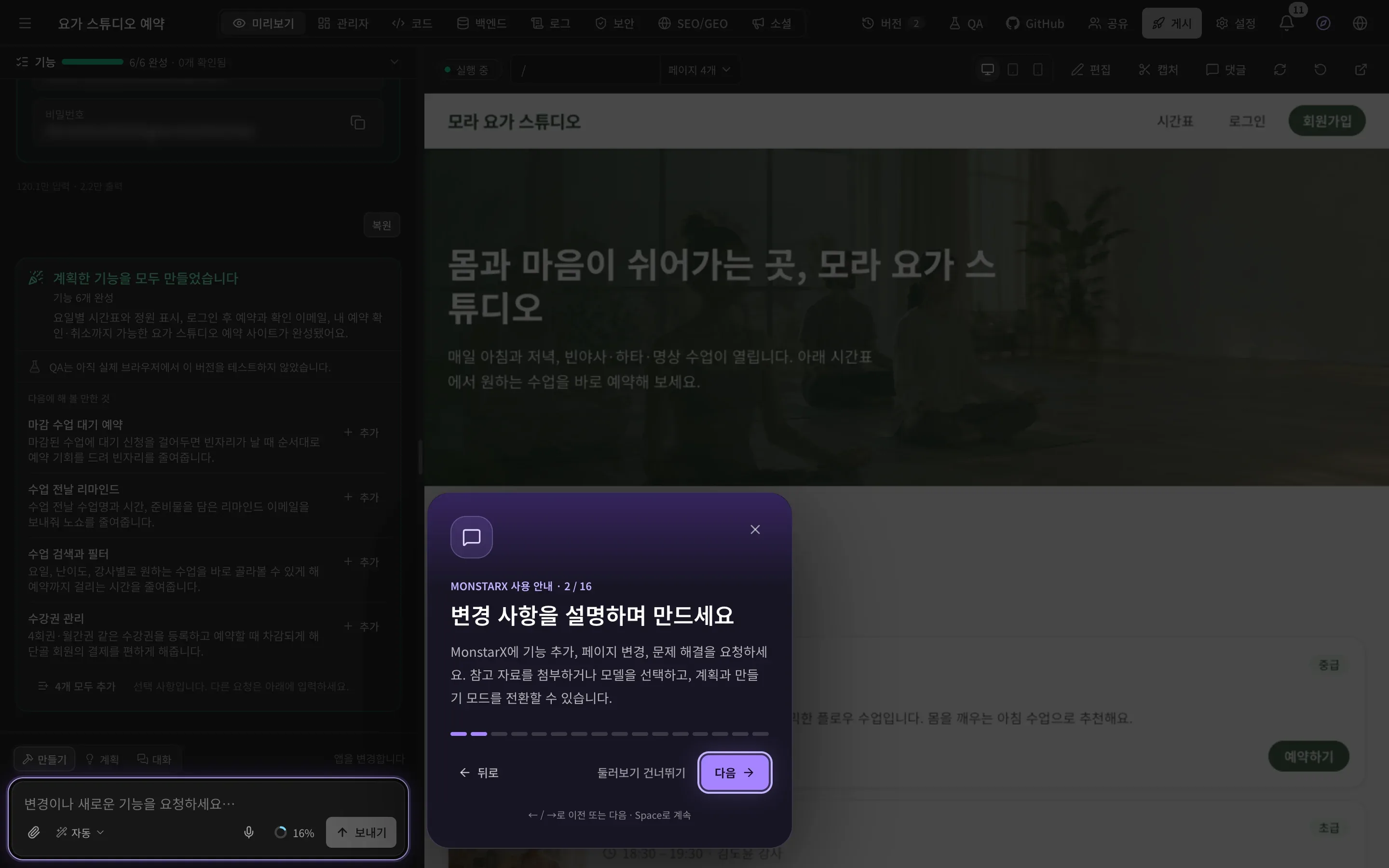The image size is (1389, 868).
Task: Add 마감 수업 대기 예약 suggestion
Action: 362,432
